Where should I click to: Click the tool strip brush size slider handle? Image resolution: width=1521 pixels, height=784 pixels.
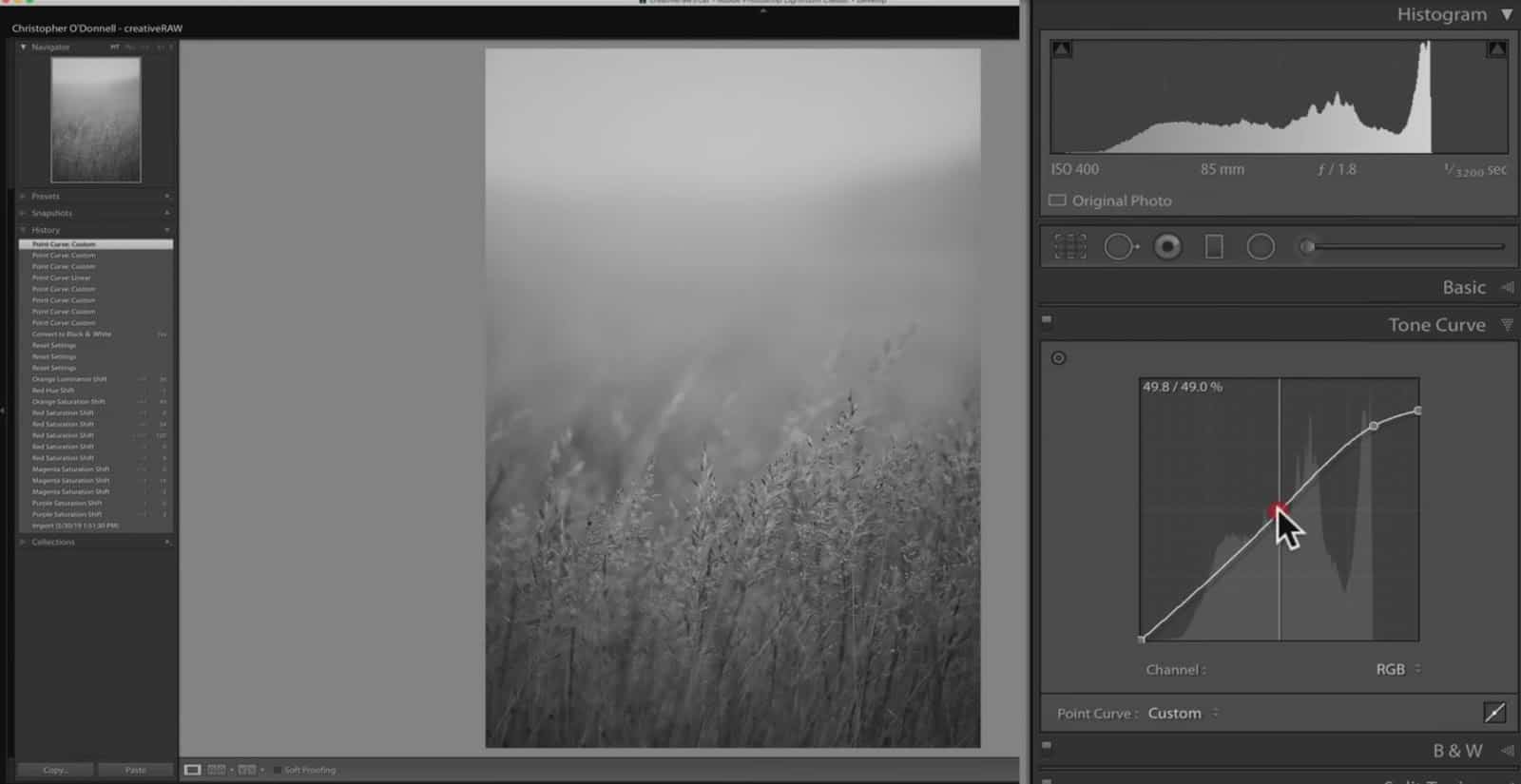tap(1308, 247)
